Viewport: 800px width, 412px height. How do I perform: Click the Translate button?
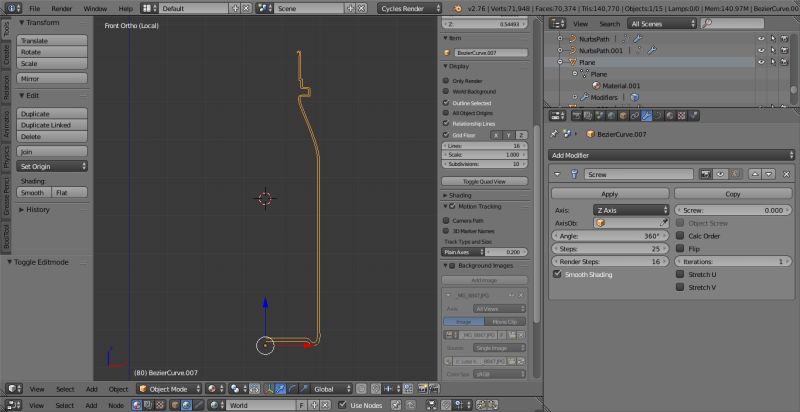tap(52, 41)
